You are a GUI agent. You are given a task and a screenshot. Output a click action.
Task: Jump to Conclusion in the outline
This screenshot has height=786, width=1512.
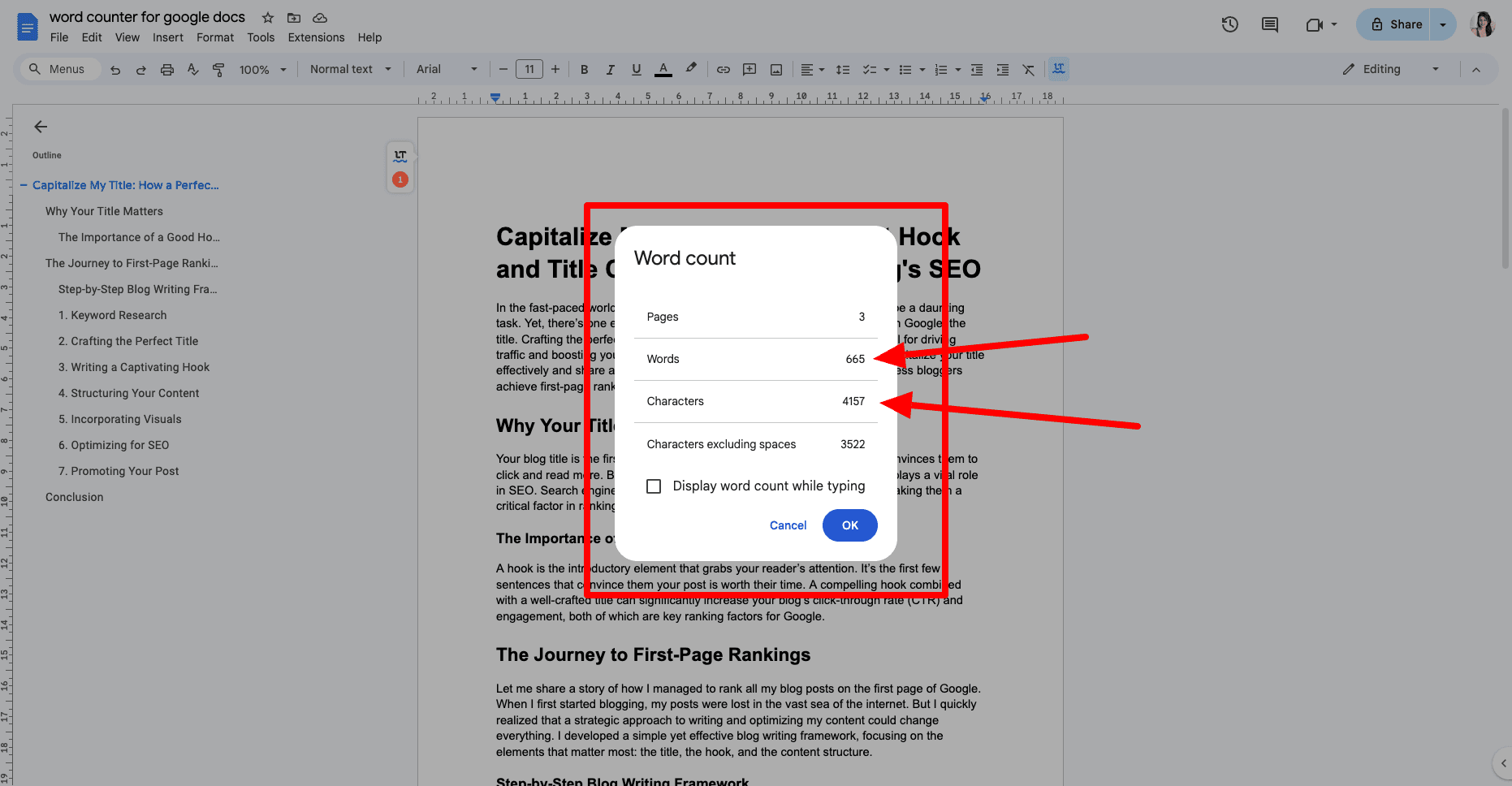(75, 497)
